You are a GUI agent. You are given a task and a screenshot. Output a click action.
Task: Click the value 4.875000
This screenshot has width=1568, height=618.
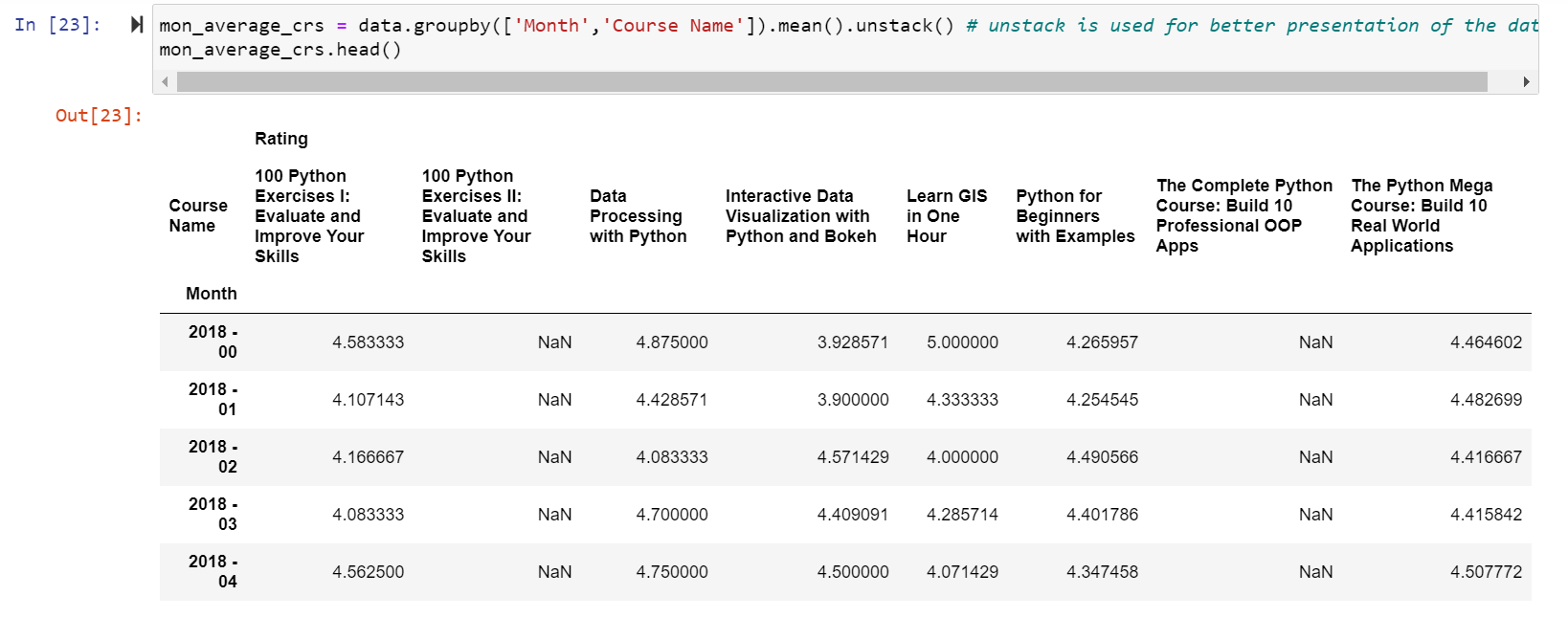click(x=672, y=342)
